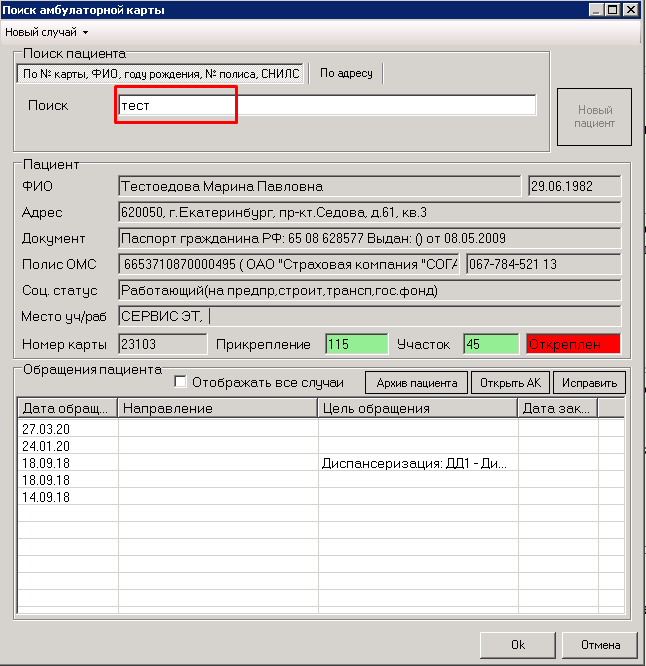The image size is (646, 666).
Task: Click the Поиск input field
Action: click(326, 105)
